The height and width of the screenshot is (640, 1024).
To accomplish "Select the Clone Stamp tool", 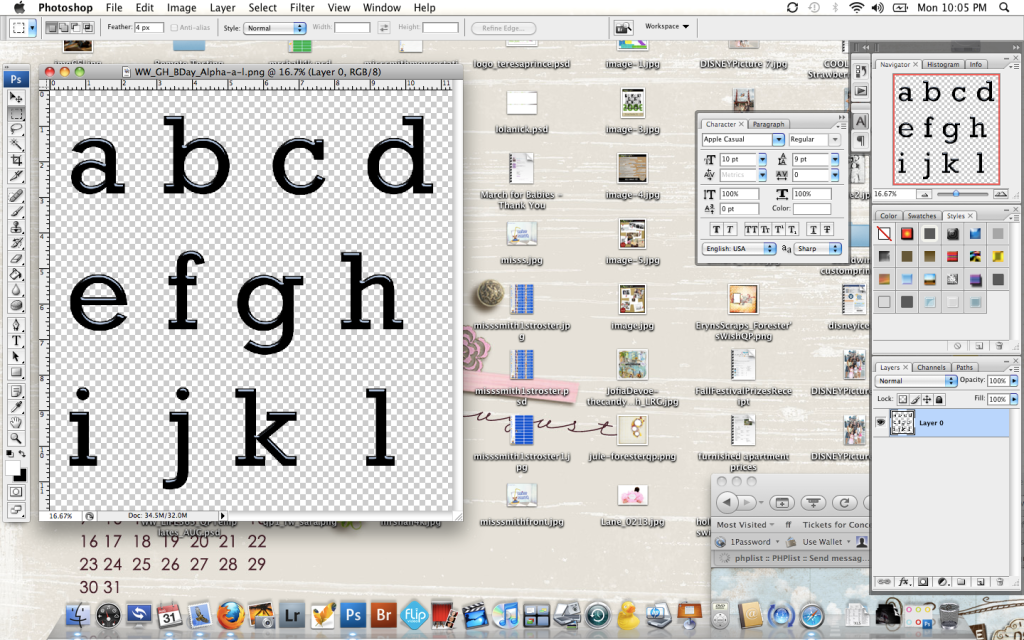I will click(16, 227).
